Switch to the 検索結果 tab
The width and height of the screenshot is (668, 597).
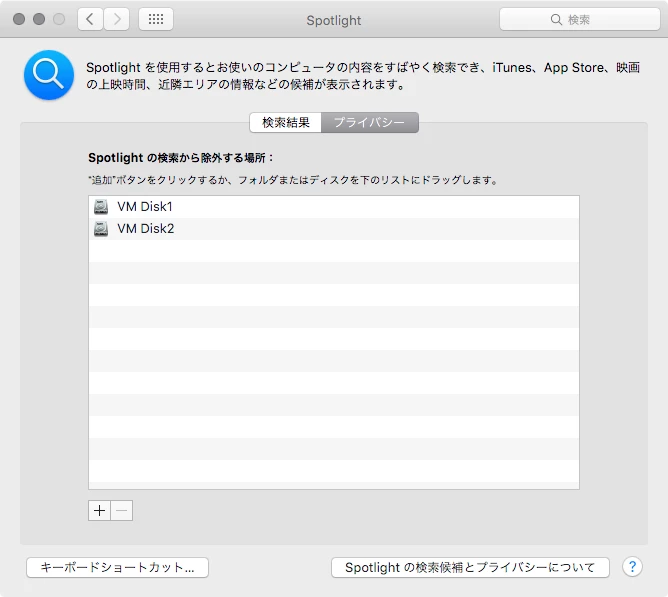285,123
